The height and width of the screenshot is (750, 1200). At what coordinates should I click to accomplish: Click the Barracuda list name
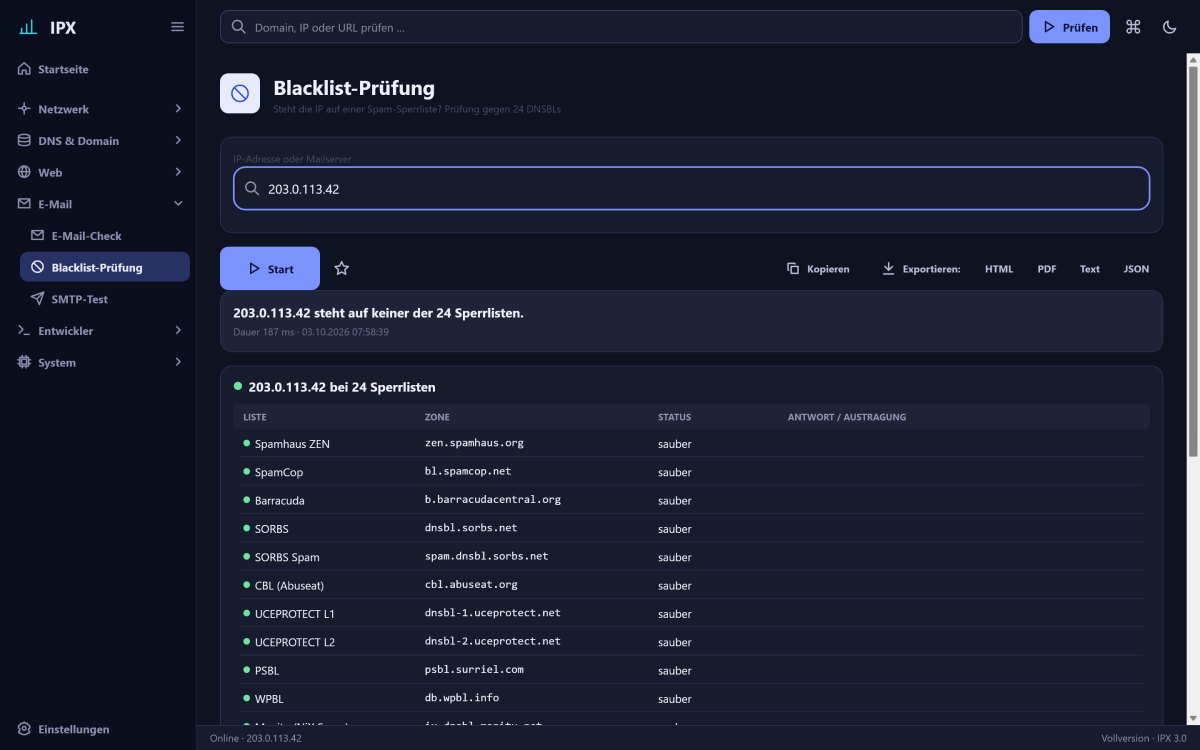(x=280, y=500)
